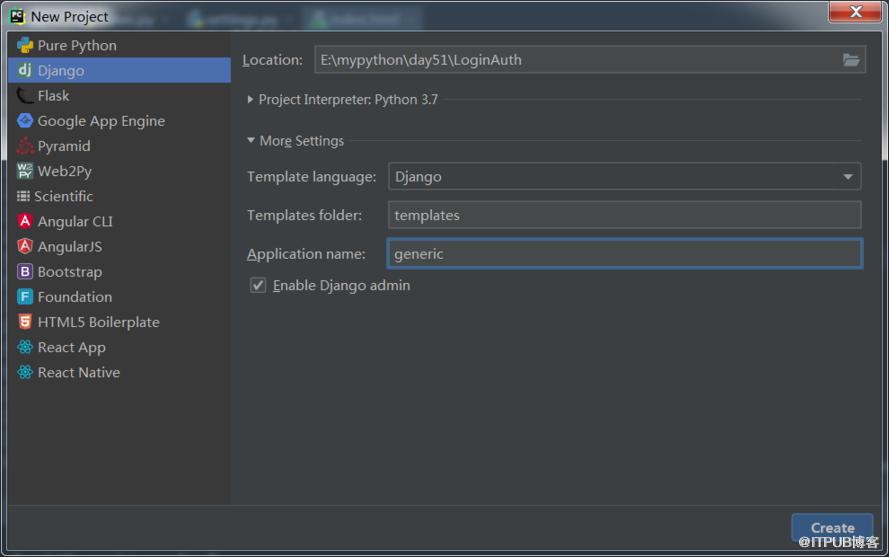The height and width of the screenshot is (557, 889).
Task: Click the Angular CLI red icon
Action: [25, 221]
